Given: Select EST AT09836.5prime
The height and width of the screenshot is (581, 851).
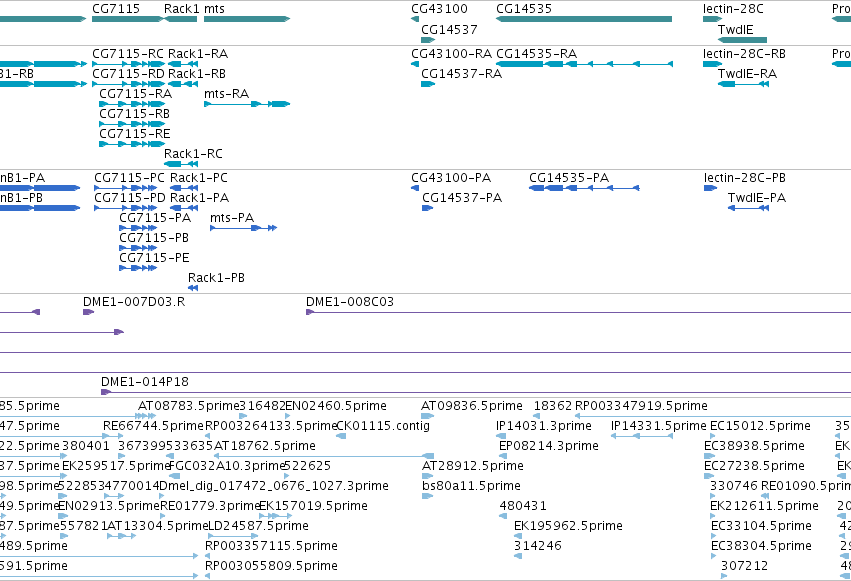Looking at the screenshot, I should click(472, 406).
